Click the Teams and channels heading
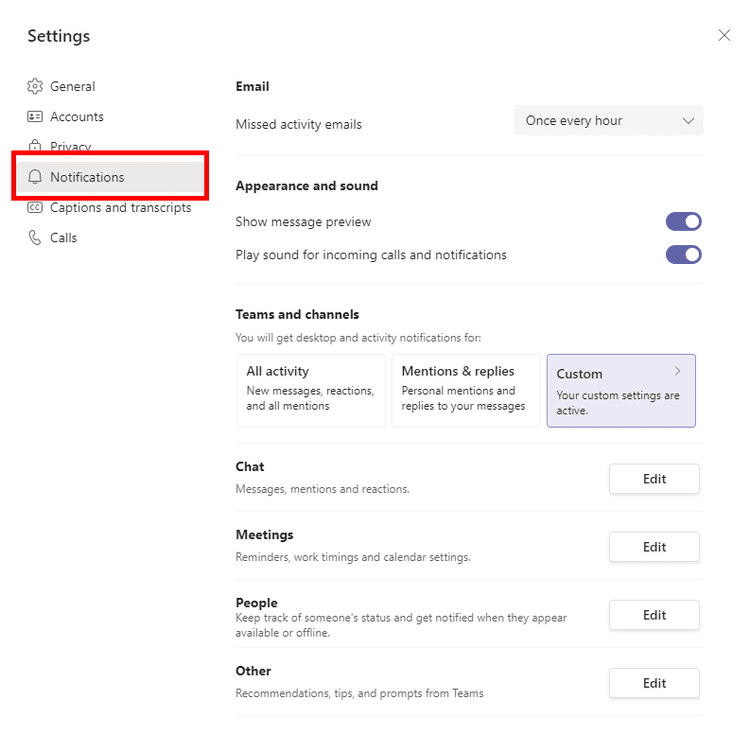This screenshot has height=754, width=750. pyautogui.click(x=297, y=314)
